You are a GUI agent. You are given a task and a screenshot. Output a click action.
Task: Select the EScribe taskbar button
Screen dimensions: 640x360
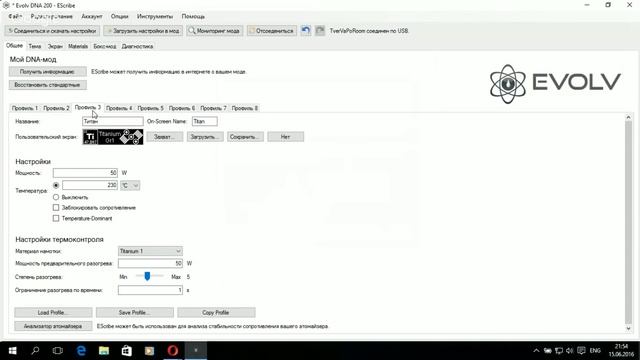tap(196, 351)
